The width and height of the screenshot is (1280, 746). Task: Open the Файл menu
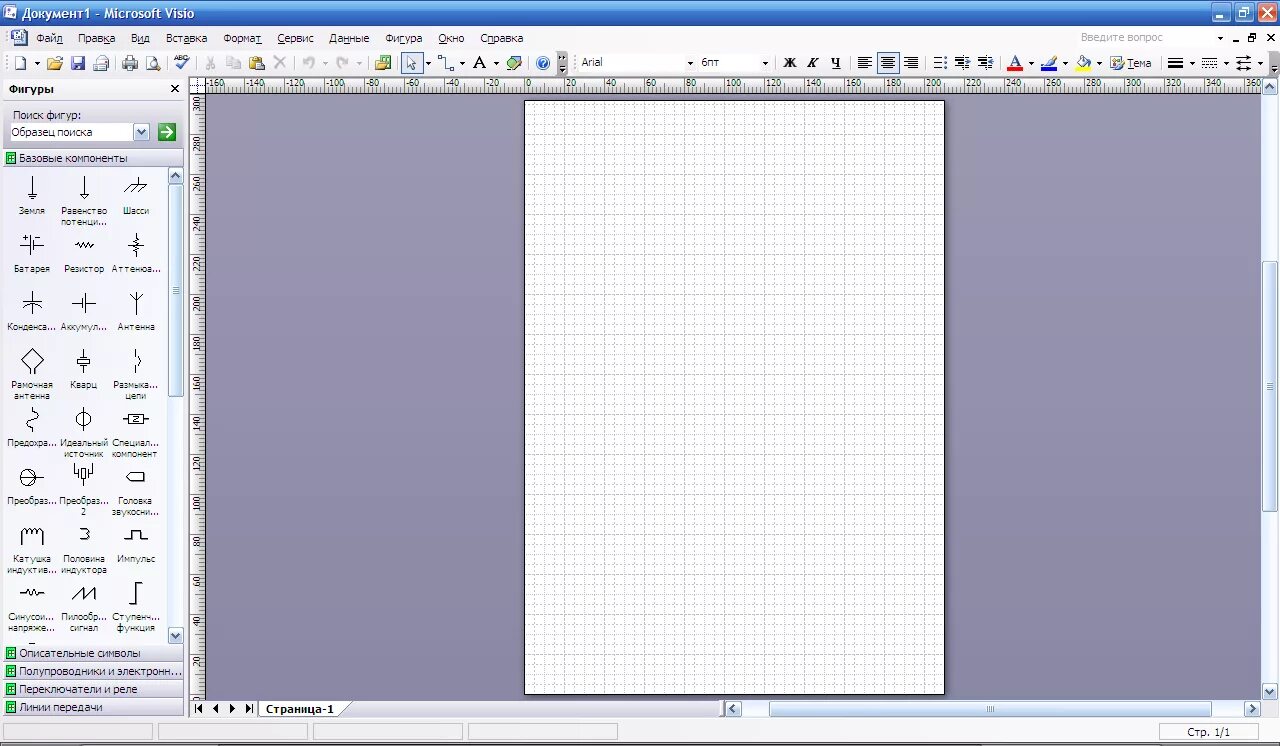49,38
